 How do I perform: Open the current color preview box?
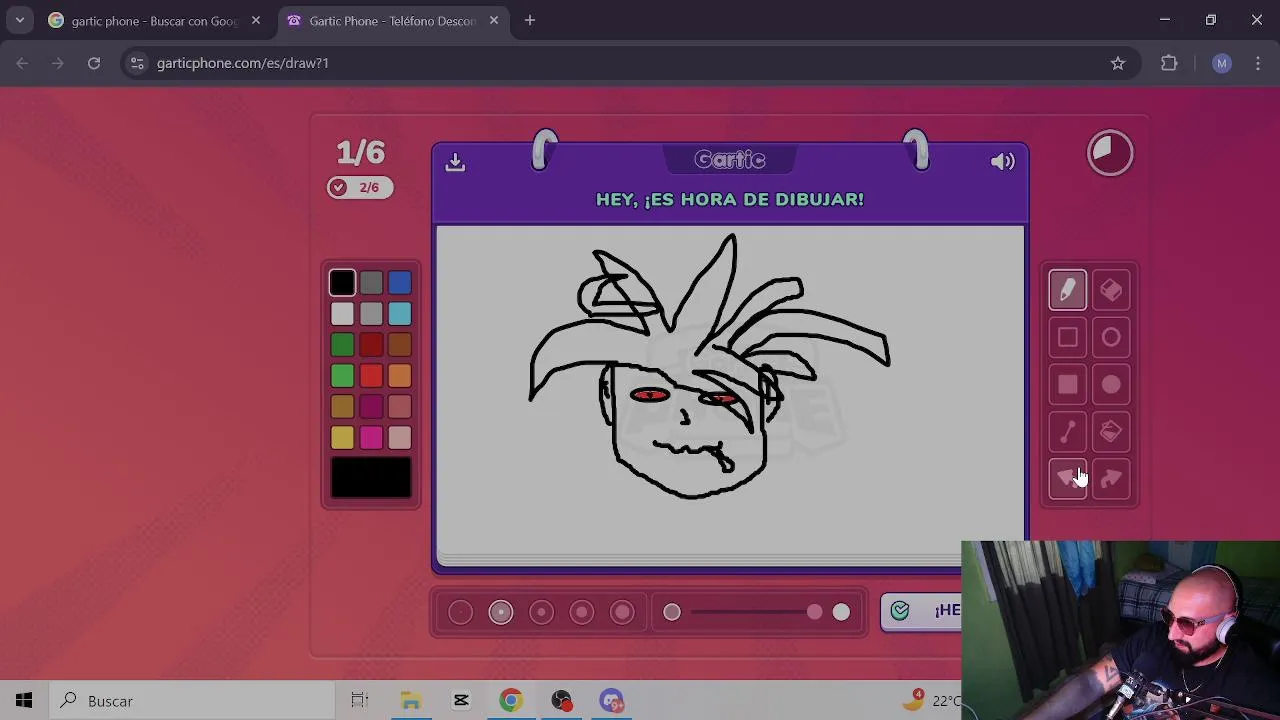tap(371, 477)
